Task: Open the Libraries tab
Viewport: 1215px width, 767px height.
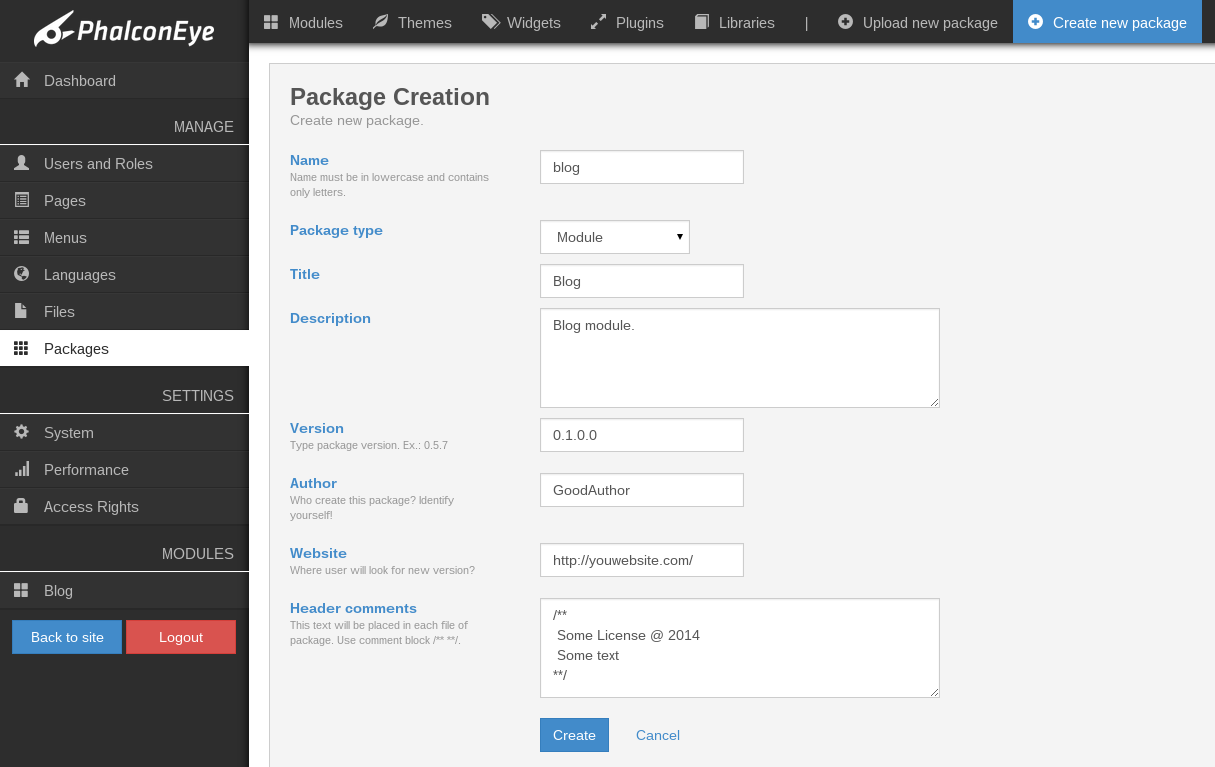Action: [734, 22]
